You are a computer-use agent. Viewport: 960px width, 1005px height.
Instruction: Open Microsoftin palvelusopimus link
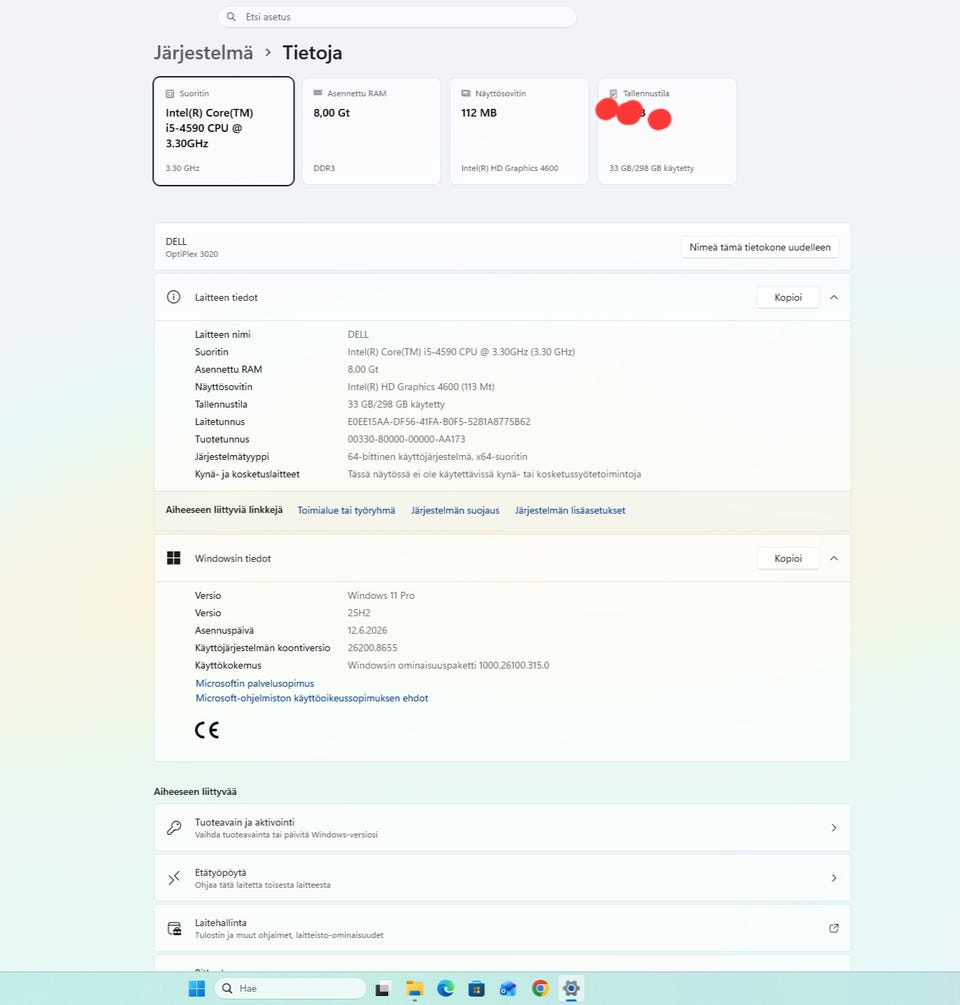pyautogui.click(x=254, y=683)
